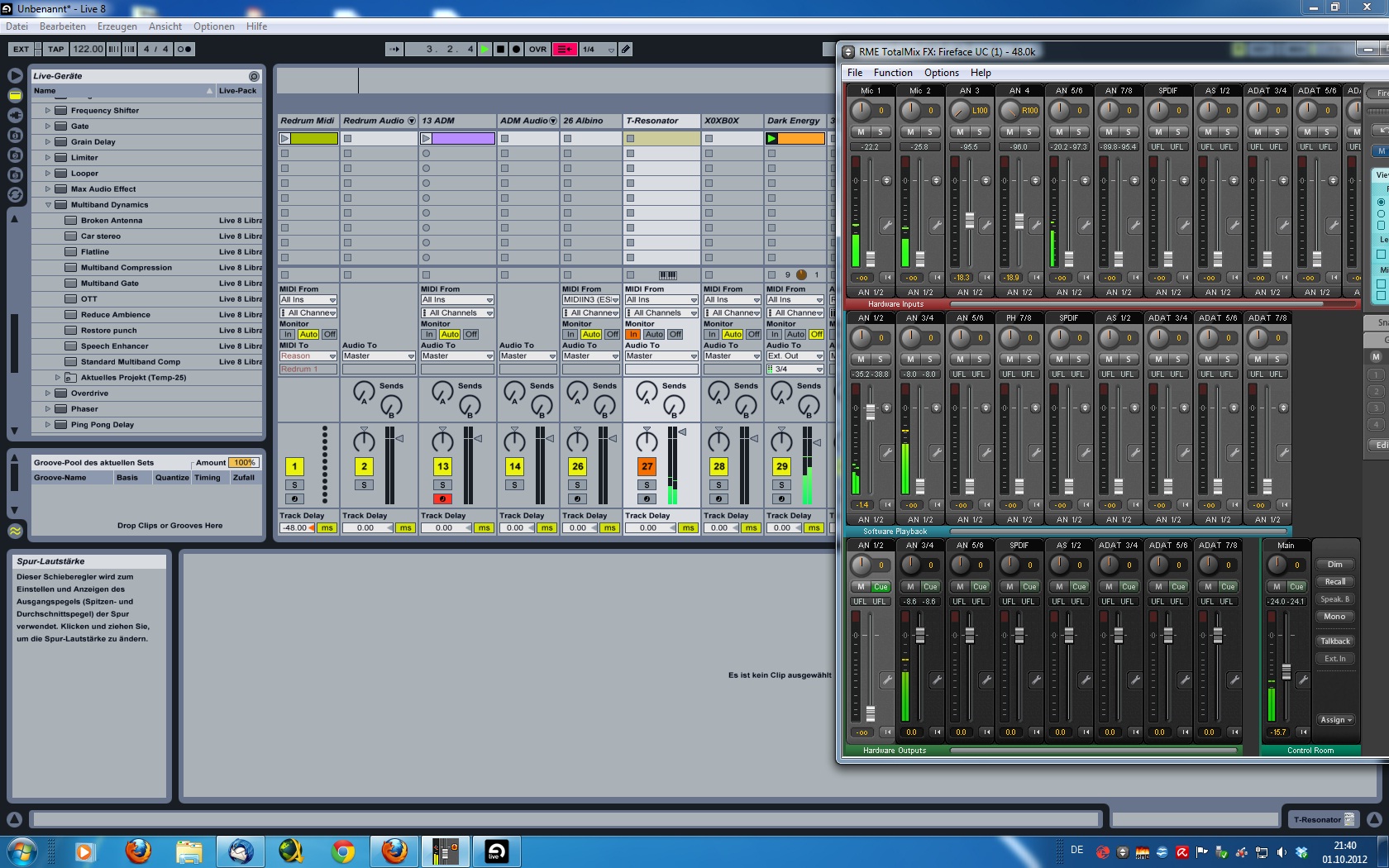Image resolution: width=1389 pixels, height=868 pixels.
Task: Click the TAP tempo button
Action: pos(56,49)
